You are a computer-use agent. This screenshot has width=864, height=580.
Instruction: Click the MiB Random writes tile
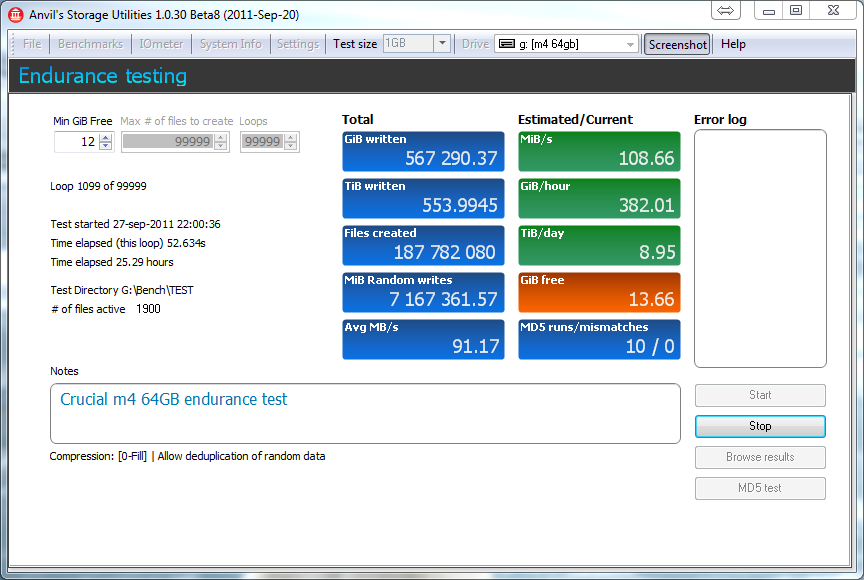[423, 292]
